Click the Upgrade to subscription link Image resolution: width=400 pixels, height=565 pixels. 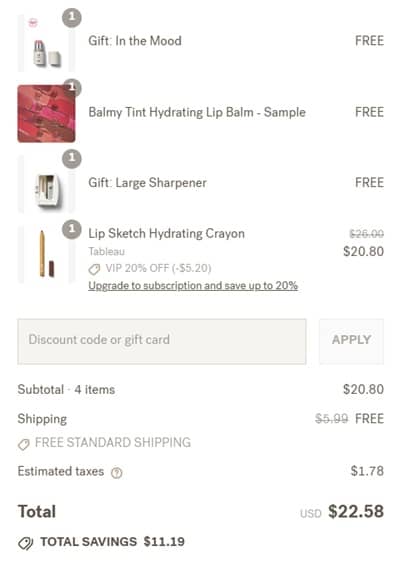point(193,286)
